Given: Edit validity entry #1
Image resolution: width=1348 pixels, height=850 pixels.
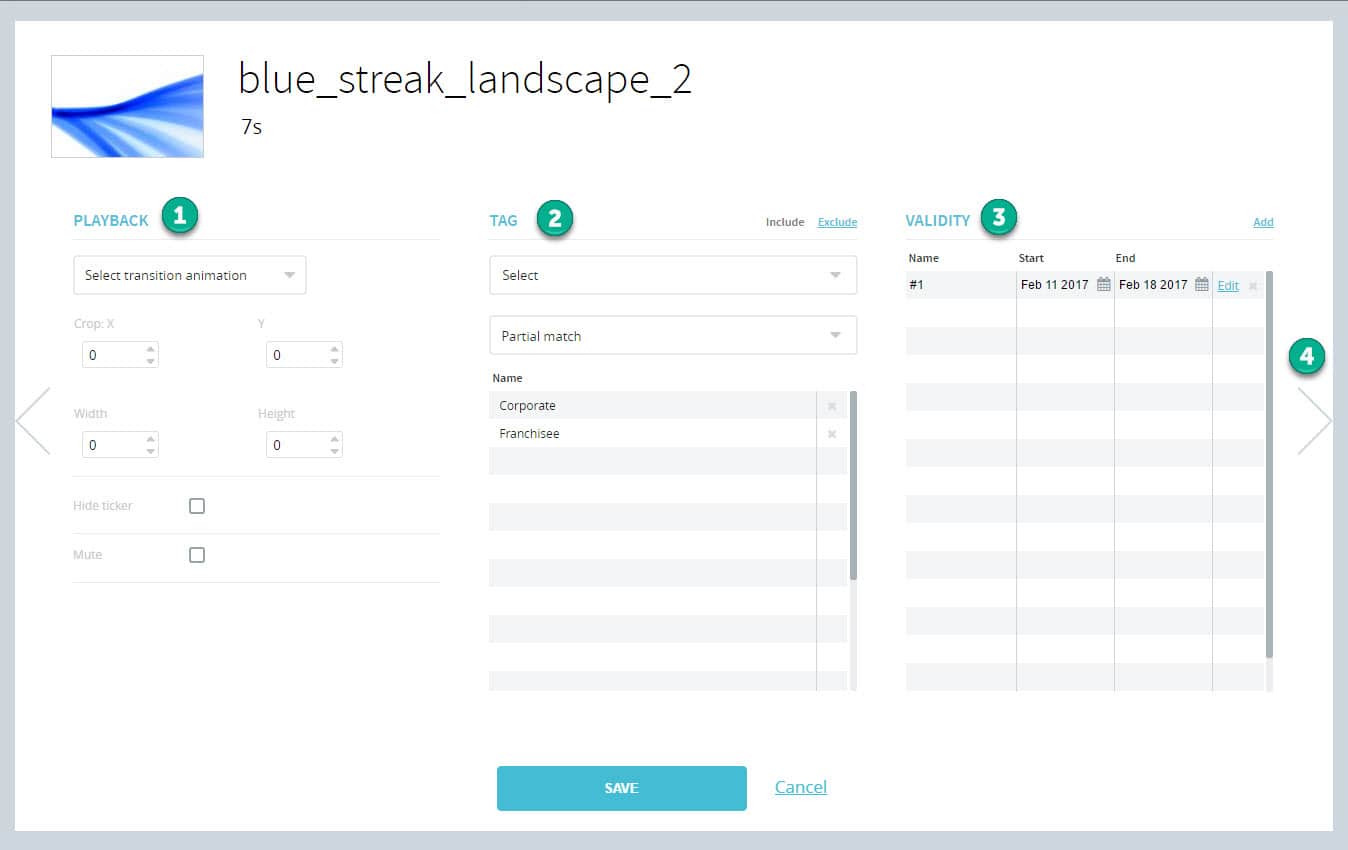Looking at the screenshot, I should tap(1228, 286).
